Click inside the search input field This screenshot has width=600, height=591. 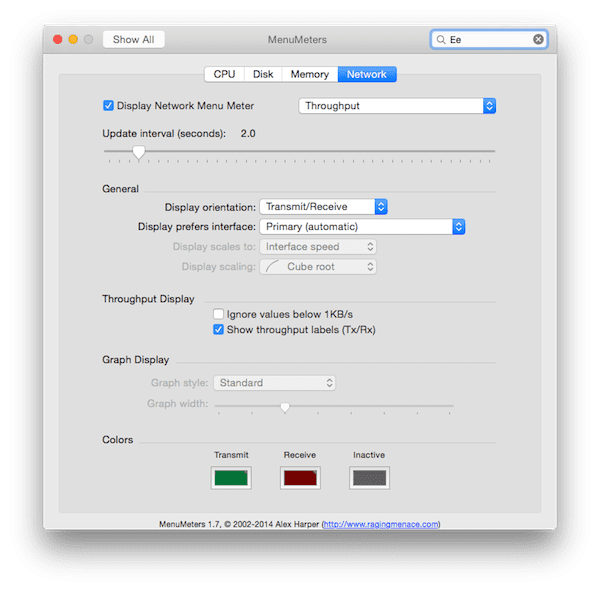point(489,39)
